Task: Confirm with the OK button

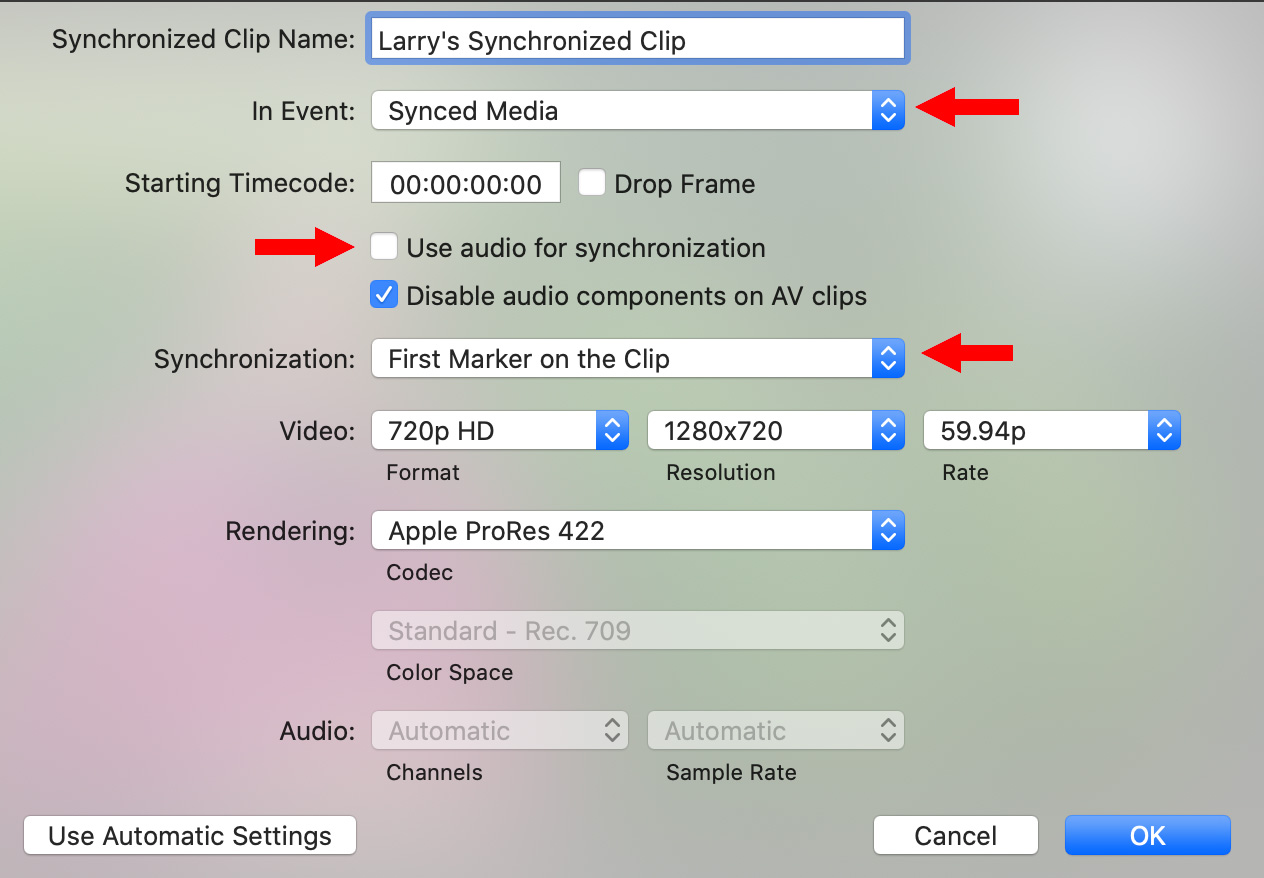Action: point(1148,836)
